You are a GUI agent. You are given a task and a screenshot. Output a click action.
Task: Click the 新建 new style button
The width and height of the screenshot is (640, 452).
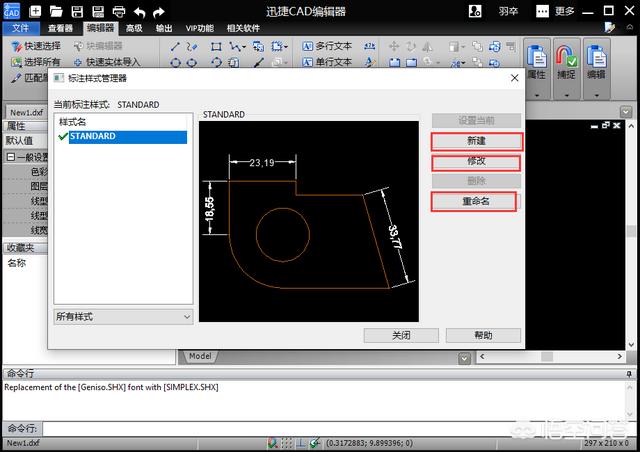click(476, 141)
